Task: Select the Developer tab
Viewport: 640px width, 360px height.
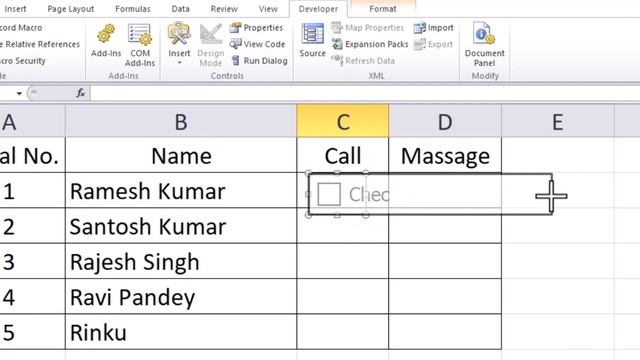Action: (318, 9)
